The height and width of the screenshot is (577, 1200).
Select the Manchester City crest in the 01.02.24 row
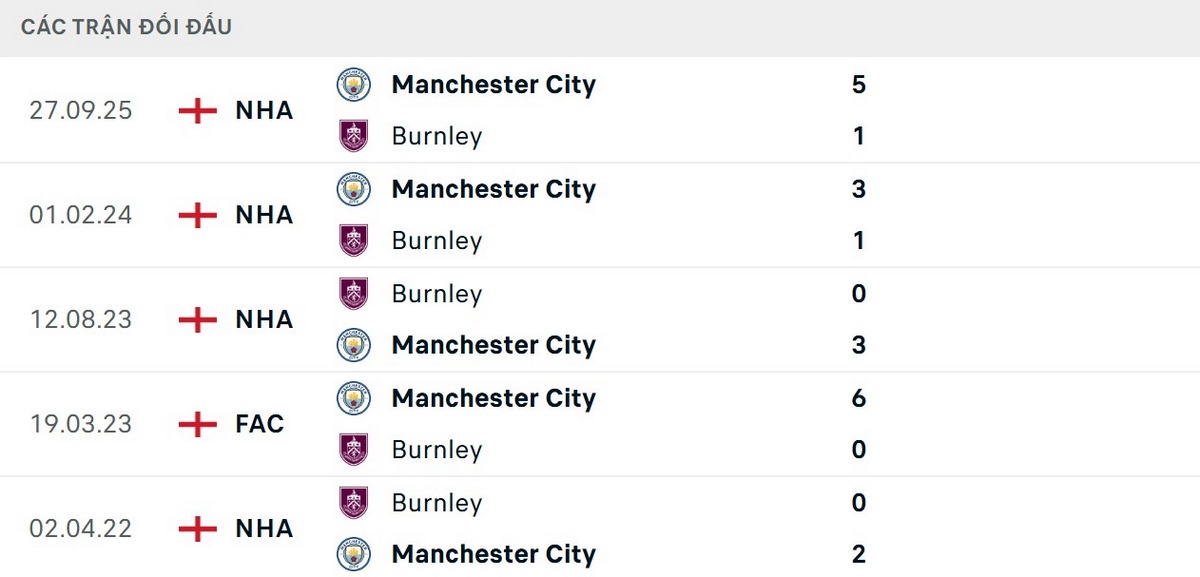point(353,189)
